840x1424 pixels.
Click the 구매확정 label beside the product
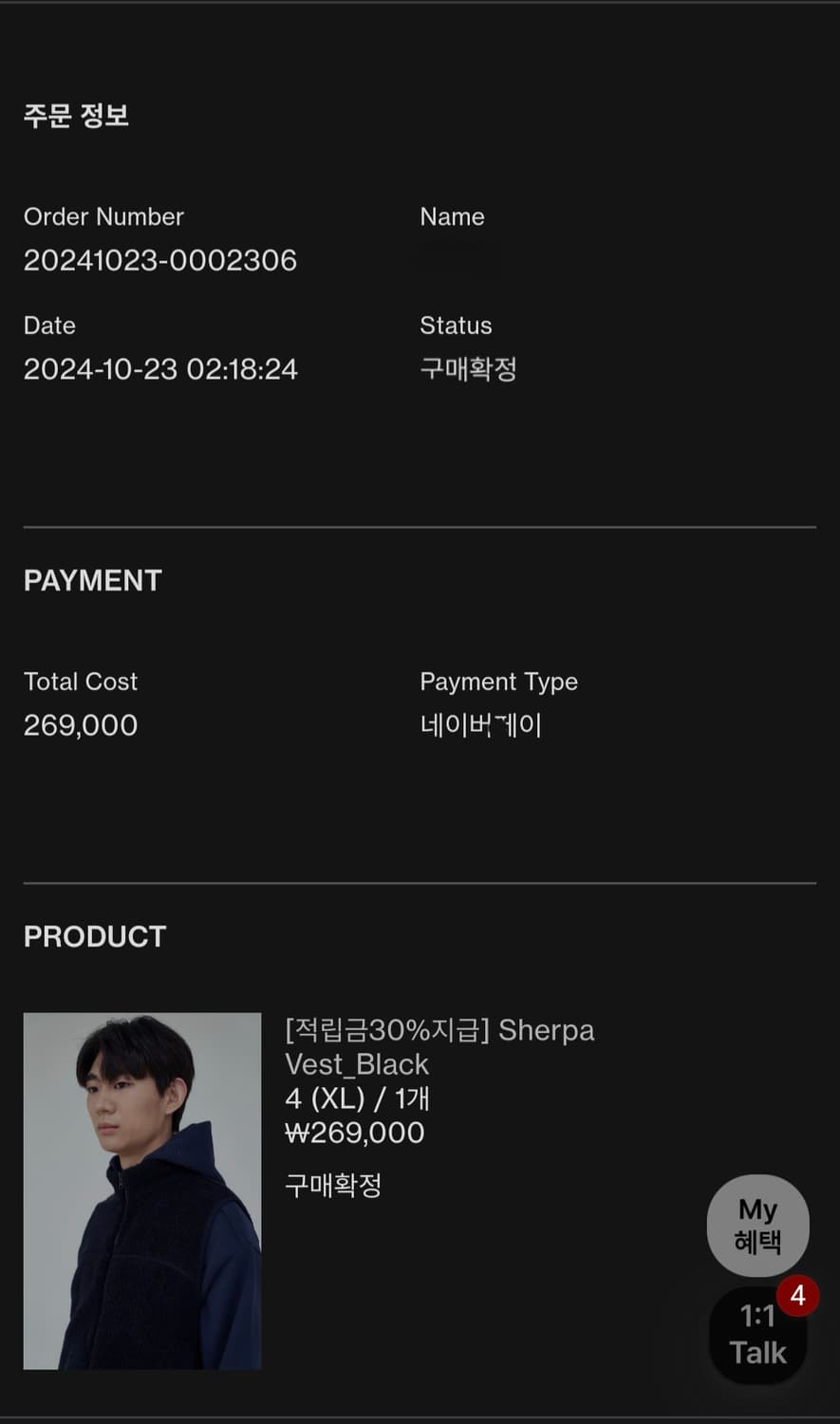(333, 1185)
